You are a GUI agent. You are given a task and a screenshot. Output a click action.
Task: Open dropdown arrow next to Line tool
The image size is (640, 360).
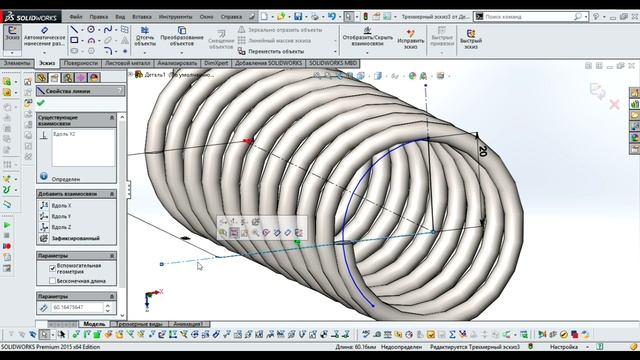82,29
